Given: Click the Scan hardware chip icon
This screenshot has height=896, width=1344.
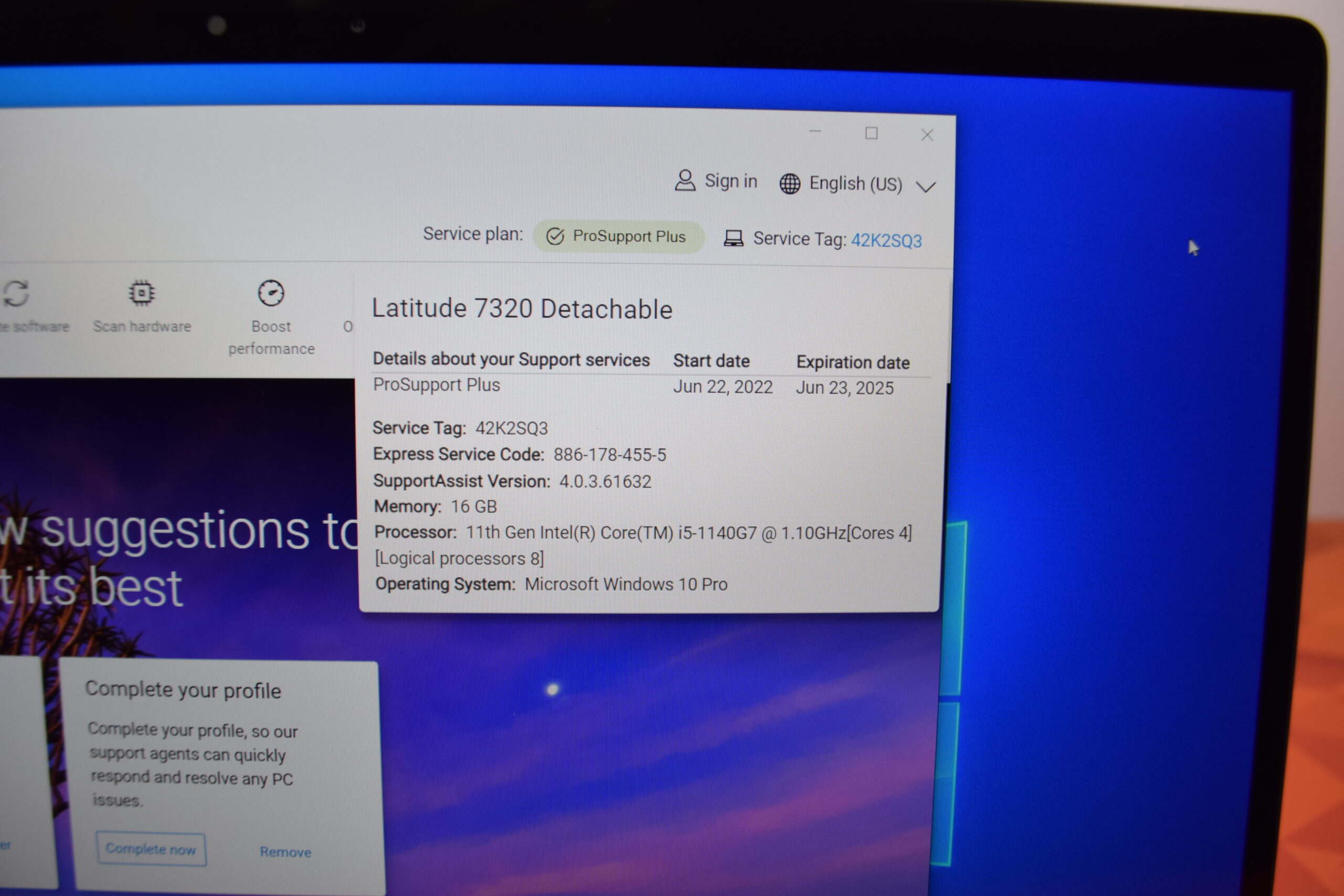Looking at the screenshot, I should tap(142, 293).
